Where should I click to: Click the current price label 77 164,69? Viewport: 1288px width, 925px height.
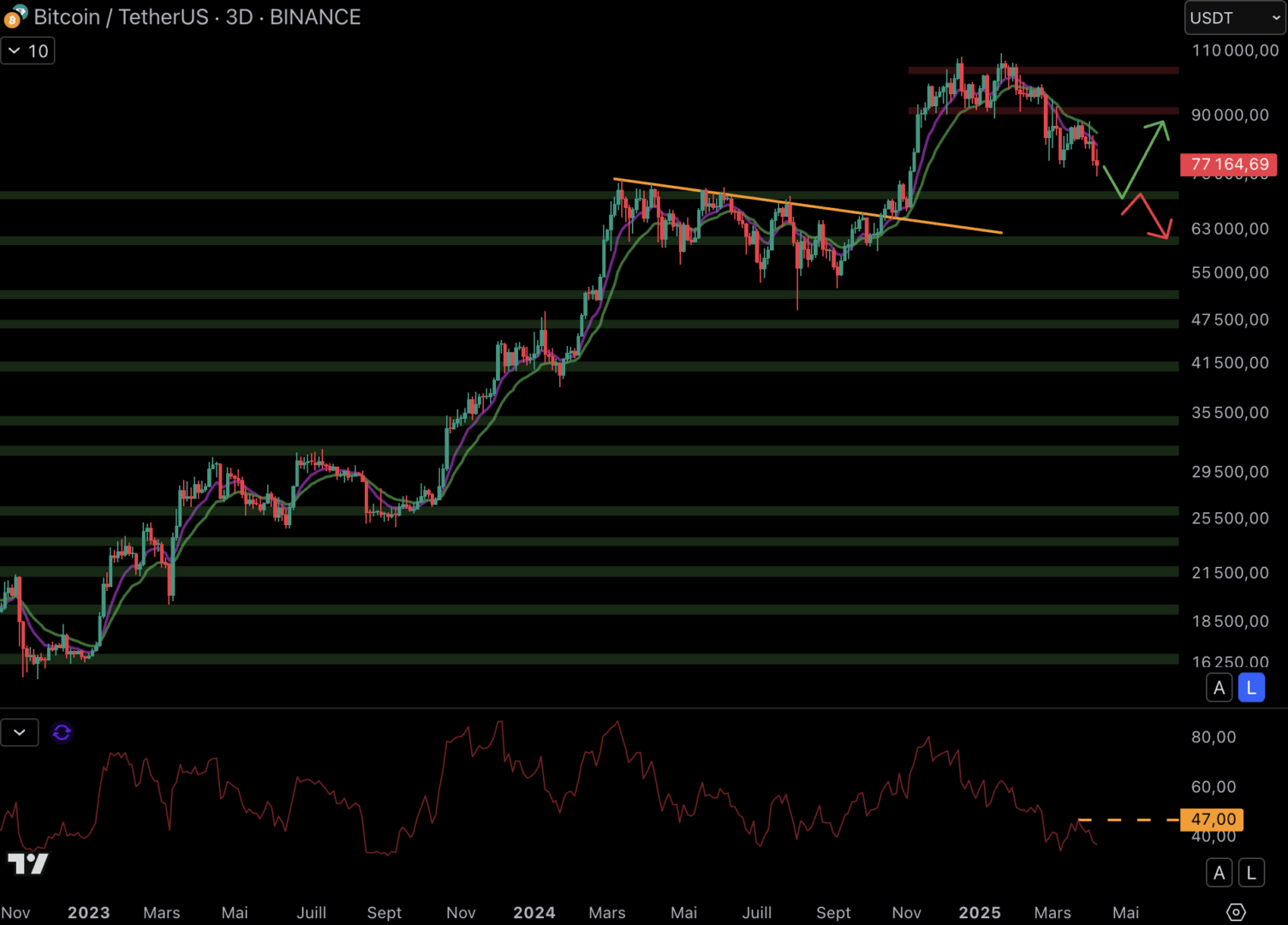[x=1229, y=164]
